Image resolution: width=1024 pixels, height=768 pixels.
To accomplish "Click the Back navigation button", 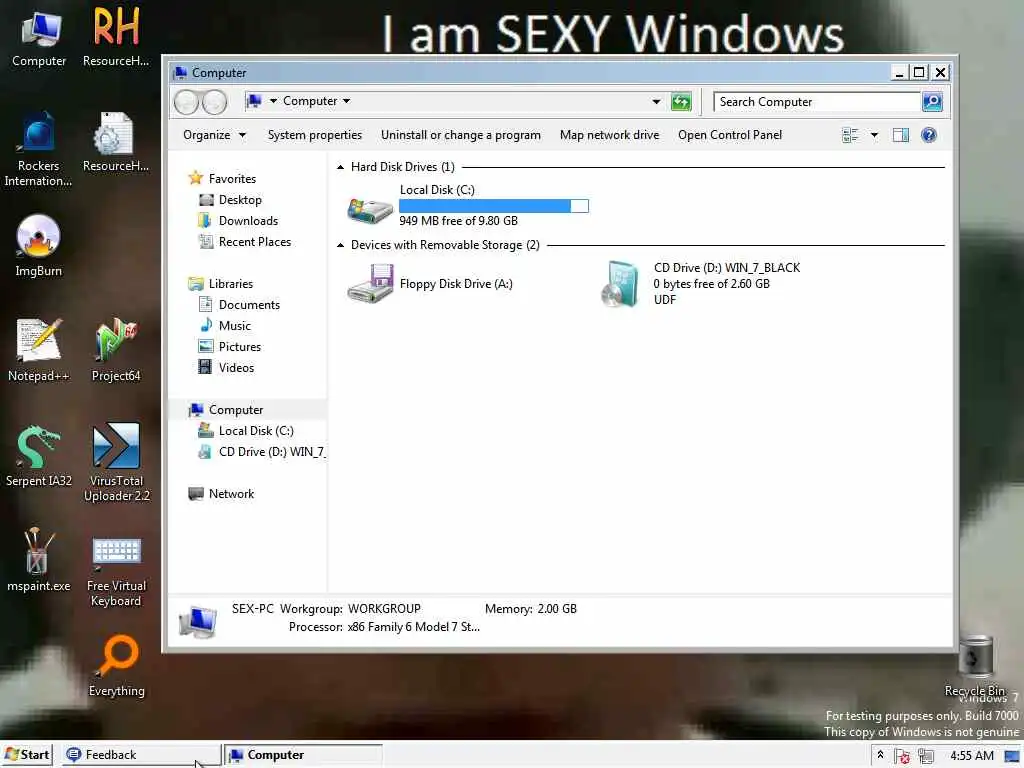I will (186, 102).
